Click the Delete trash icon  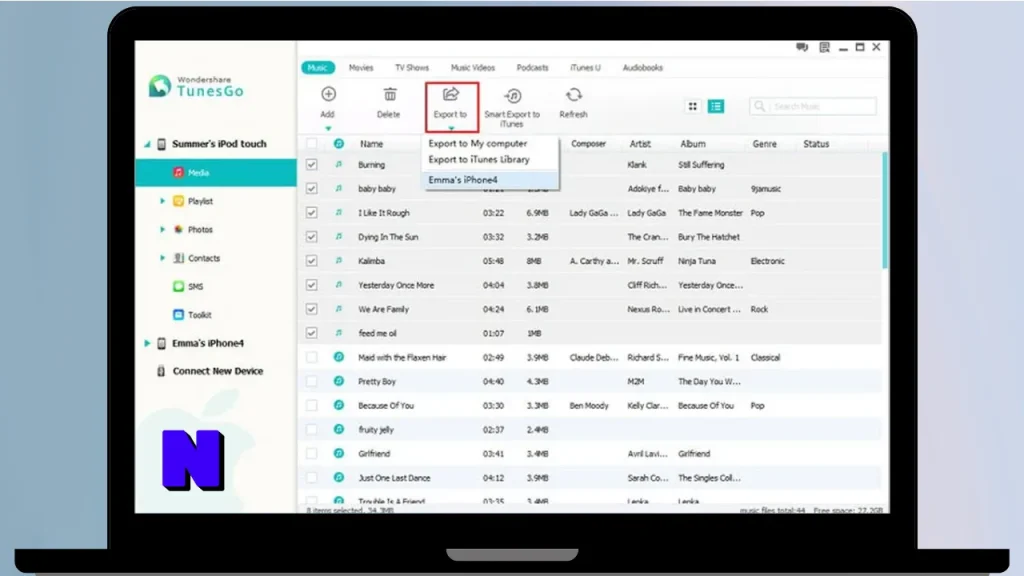coord(389,95)
